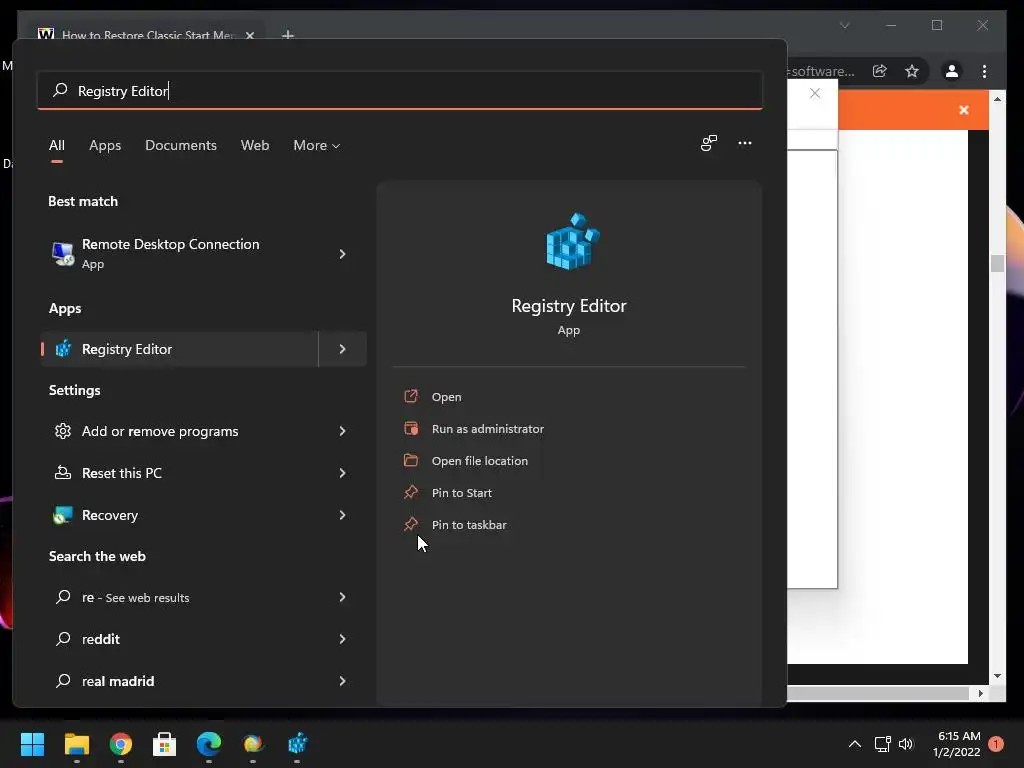
Task: Expand Reset this PC arrow
Action: coord(342,473)
